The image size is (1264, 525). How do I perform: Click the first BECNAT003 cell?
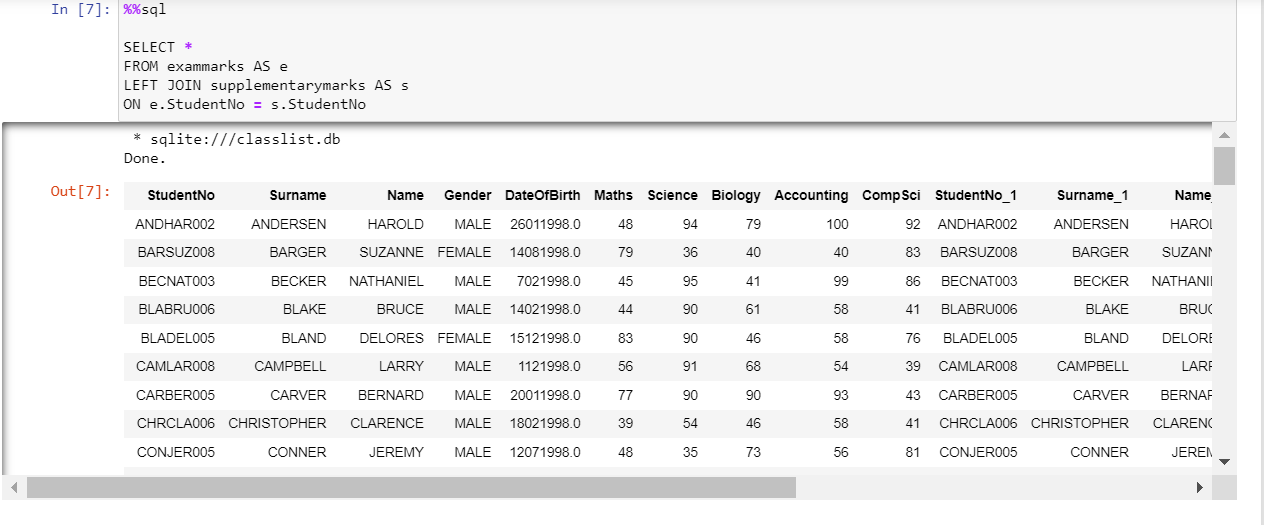click(177, 281)
